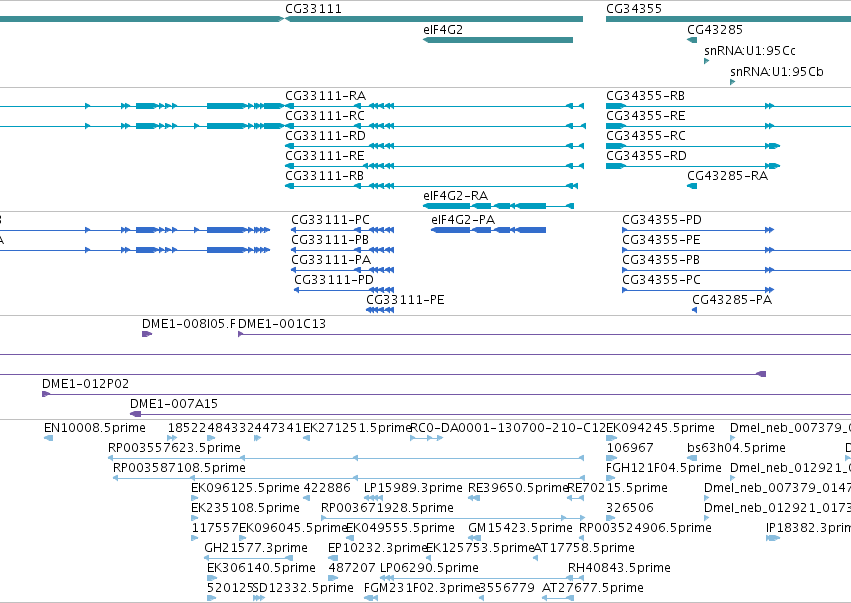Click EST RP003671928.5prime
851x603 pixels.
click(453, 518)
